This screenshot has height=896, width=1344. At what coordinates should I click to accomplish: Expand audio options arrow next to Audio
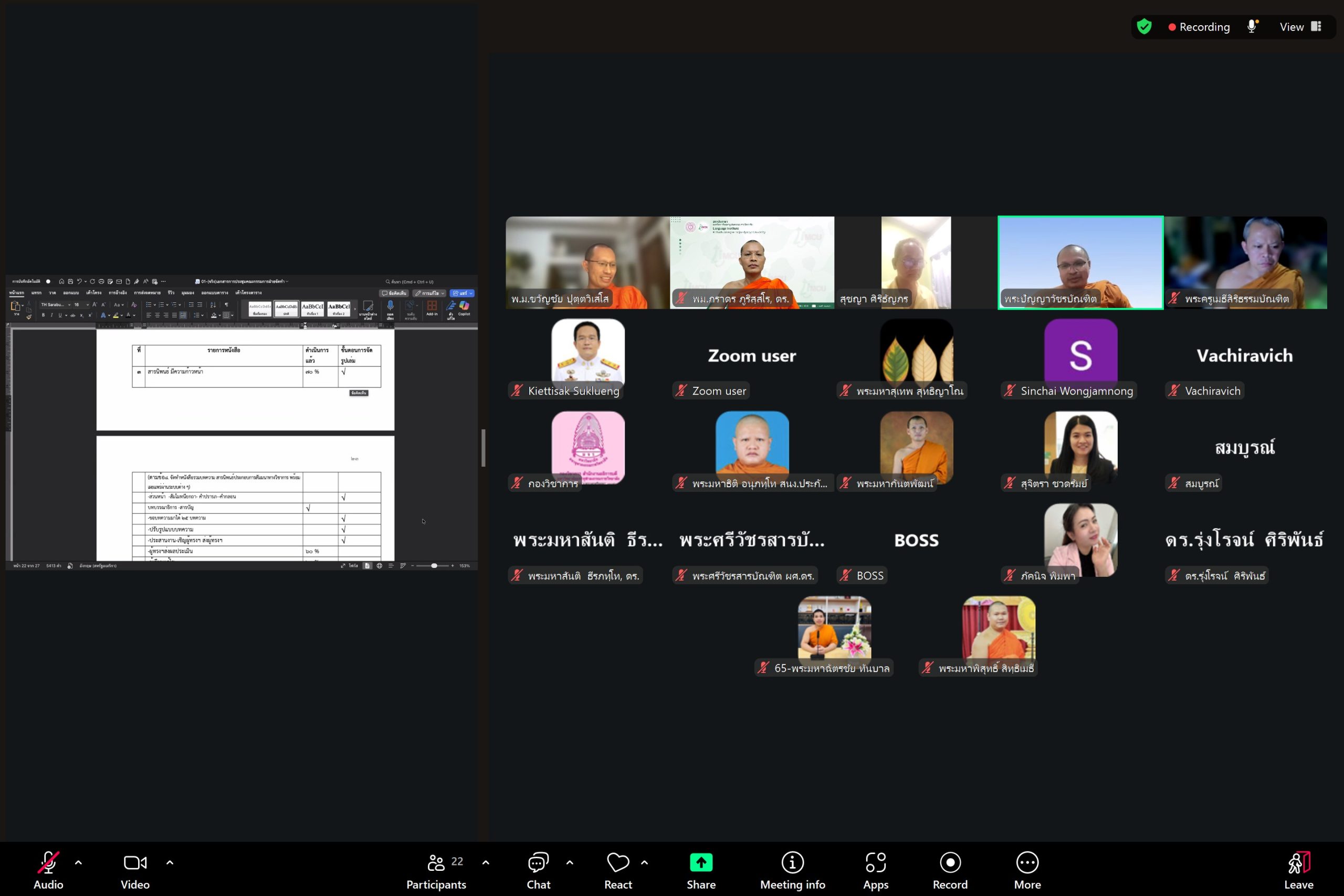click(x=78, y=862)
